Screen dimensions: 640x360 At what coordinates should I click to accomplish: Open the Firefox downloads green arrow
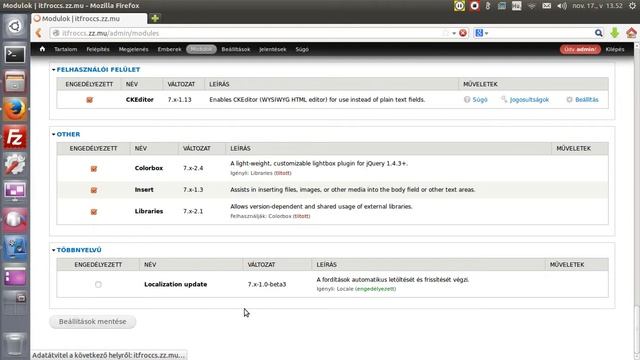point(615,33)
